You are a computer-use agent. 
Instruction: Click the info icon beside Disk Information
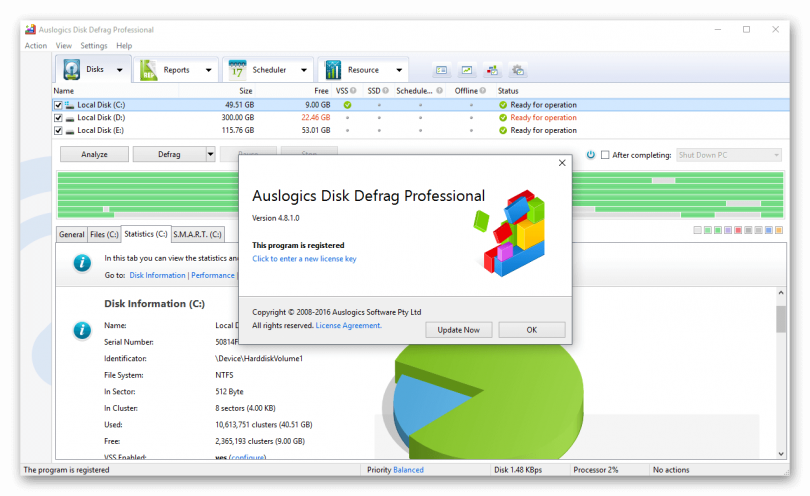(82, 330)
